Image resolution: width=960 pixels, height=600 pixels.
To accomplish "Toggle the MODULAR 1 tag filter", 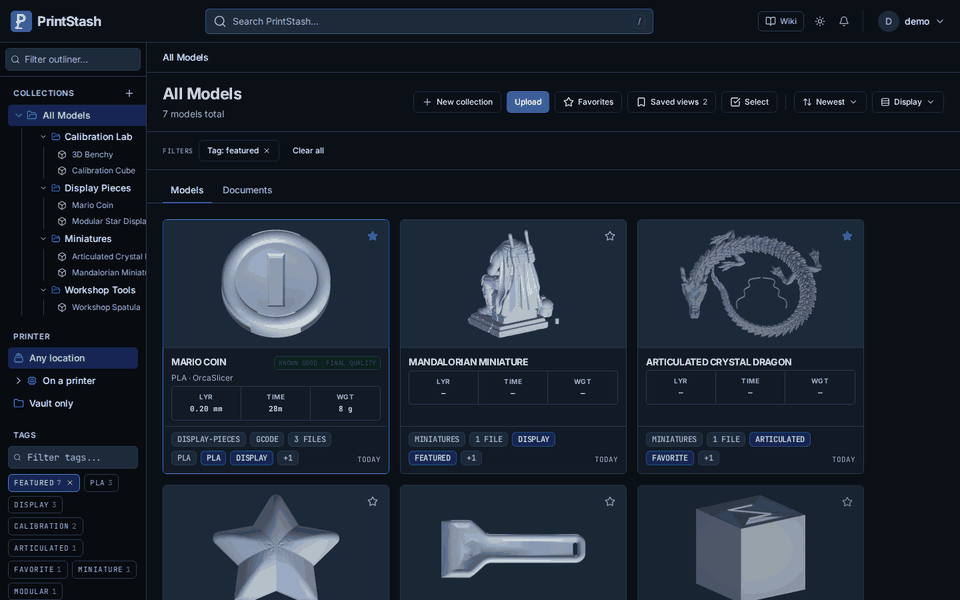I will (35, 591).
